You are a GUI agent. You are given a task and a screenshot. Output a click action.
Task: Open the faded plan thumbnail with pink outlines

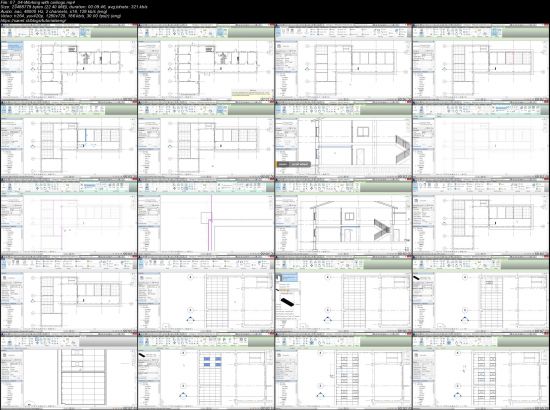[x=69, y=217]
